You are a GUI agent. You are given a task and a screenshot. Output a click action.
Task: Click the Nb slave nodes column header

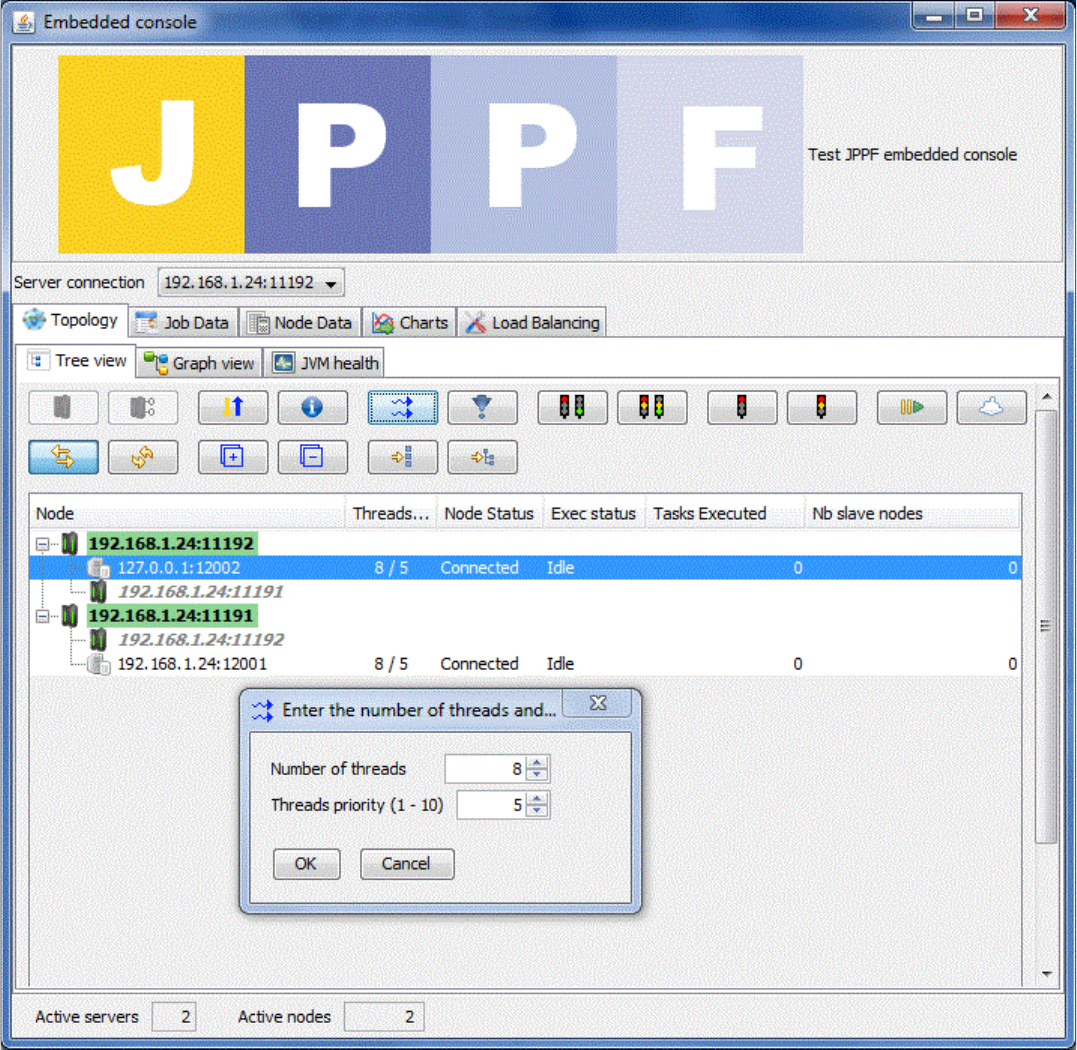[x=912, y=513]
